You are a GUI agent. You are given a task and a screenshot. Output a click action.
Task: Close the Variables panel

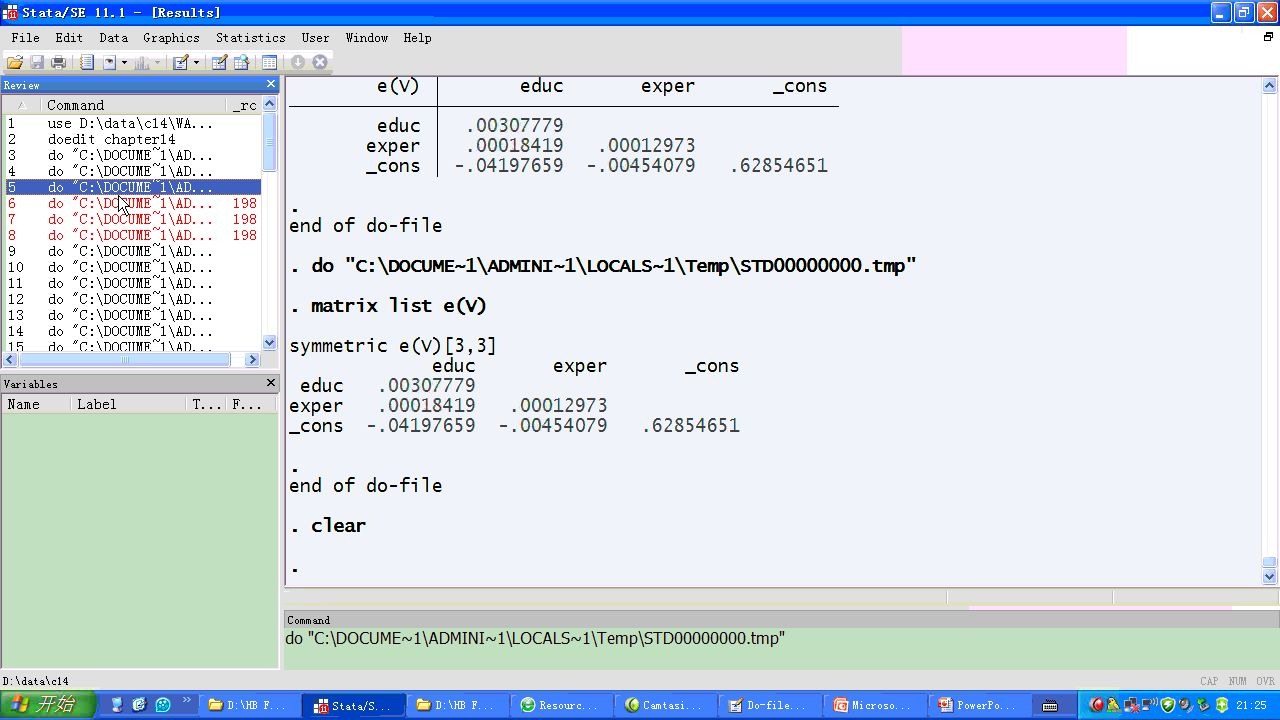click(270, 383)
